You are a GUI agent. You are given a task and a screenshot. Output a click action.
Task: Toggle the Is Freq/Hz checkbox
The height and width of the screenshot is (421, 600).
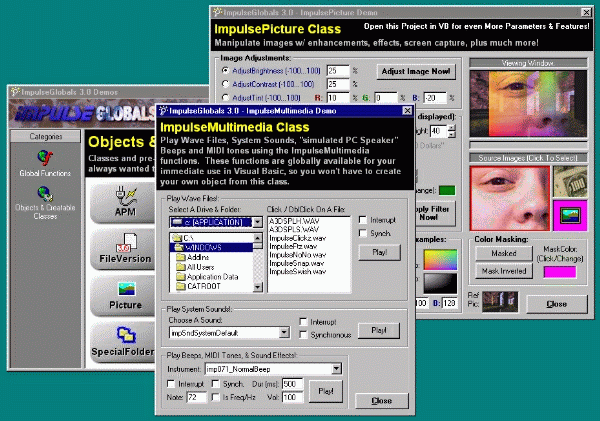click(216, 397)
